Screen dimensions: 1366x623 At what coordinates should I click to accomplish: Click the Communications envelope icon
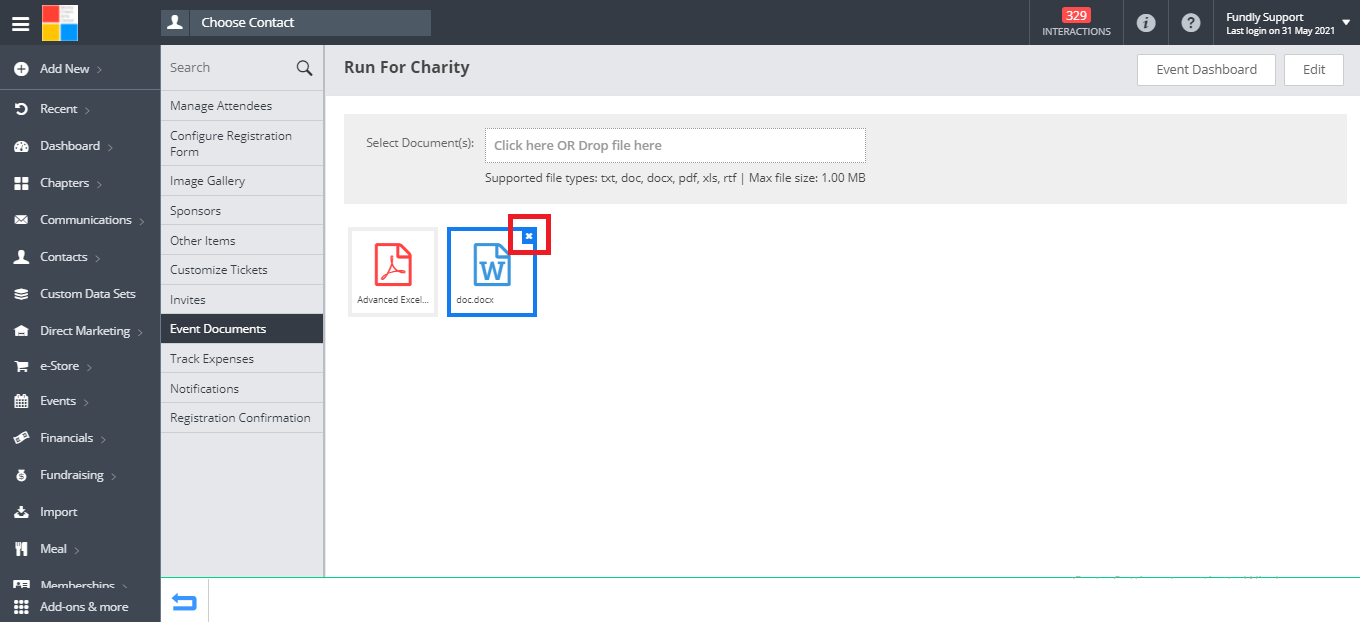[x=21, y=220]
